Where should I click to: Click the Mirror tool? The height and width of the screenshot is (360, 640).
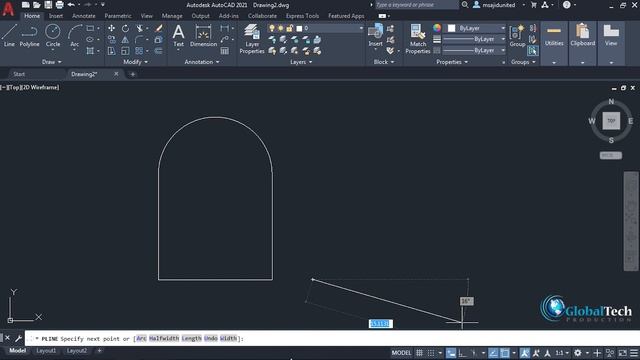tap(125, 40)
